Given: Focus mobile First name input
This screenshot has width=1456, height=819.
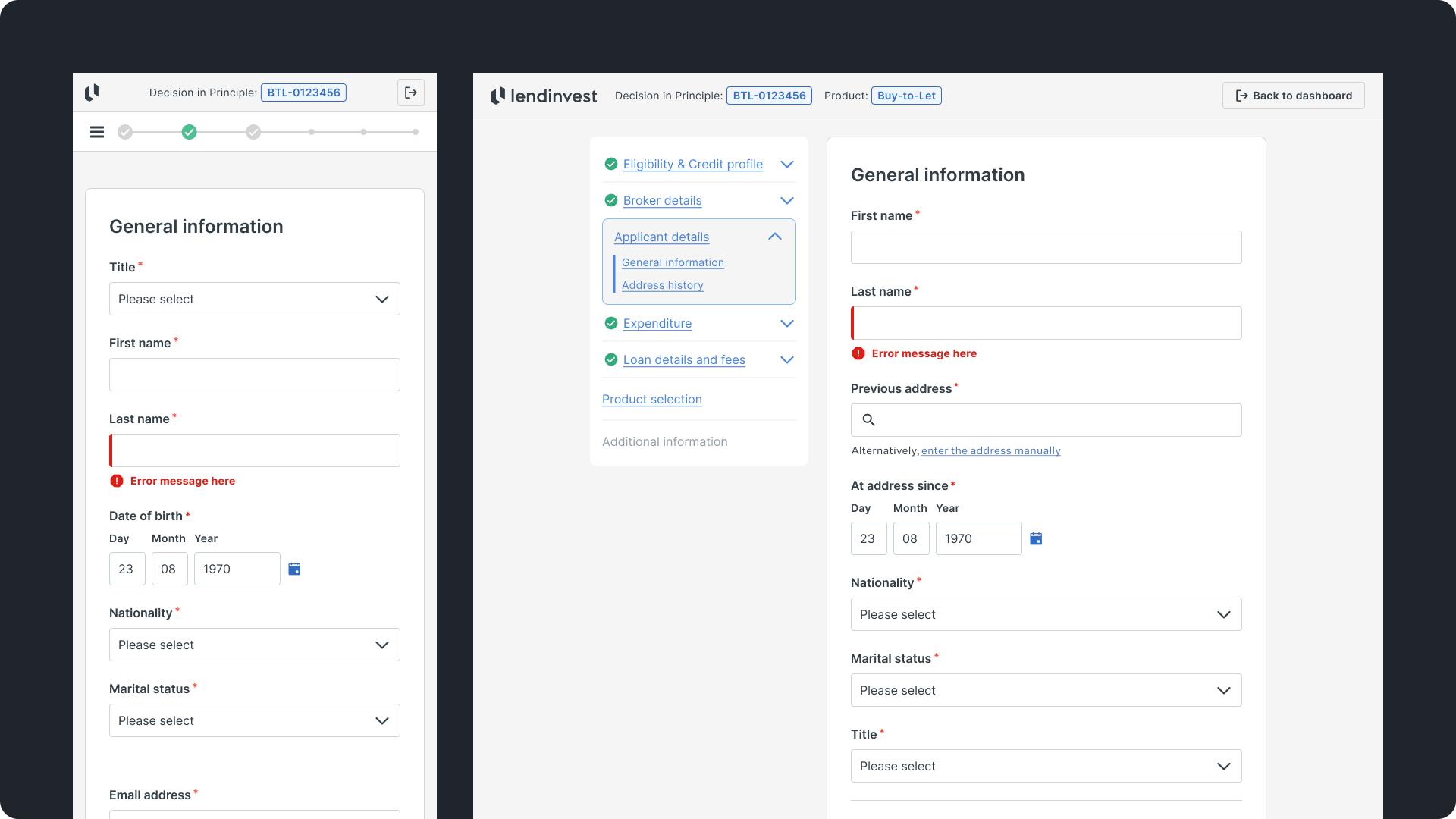Looking at the screenshot, I should [x=255, y=375].
